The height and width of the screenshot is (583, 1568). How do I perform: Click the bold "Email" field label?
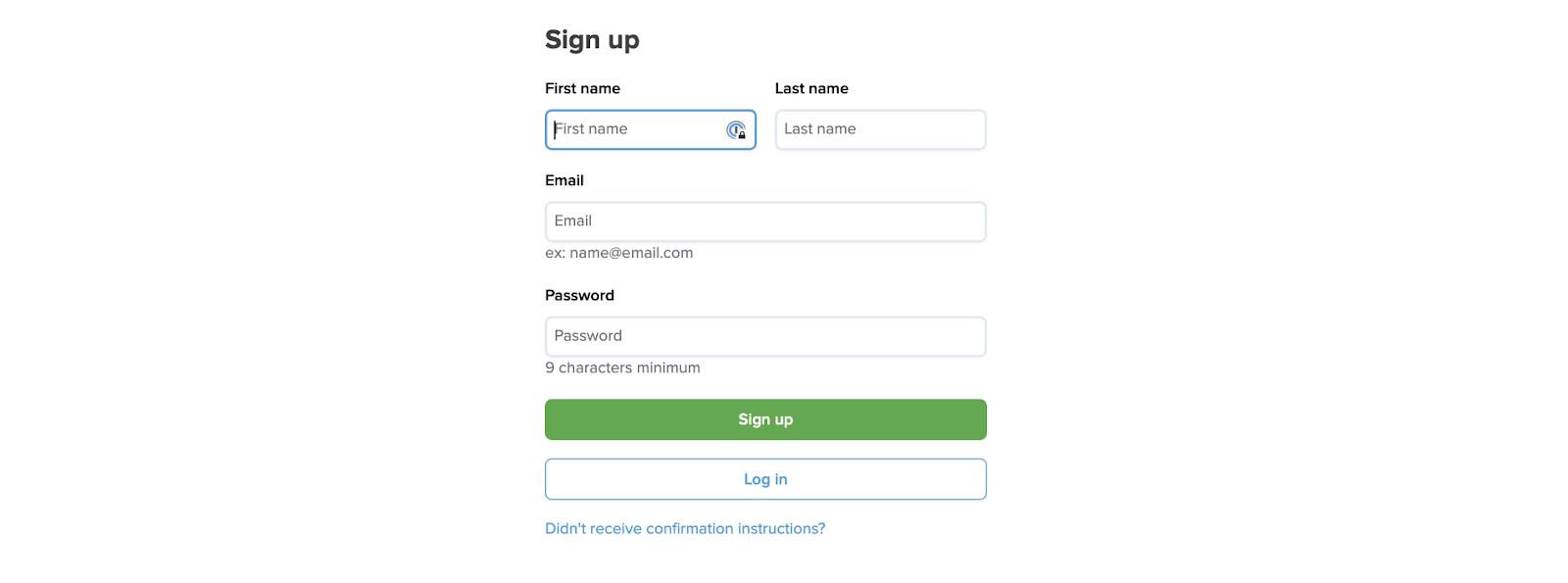[564, 180]
